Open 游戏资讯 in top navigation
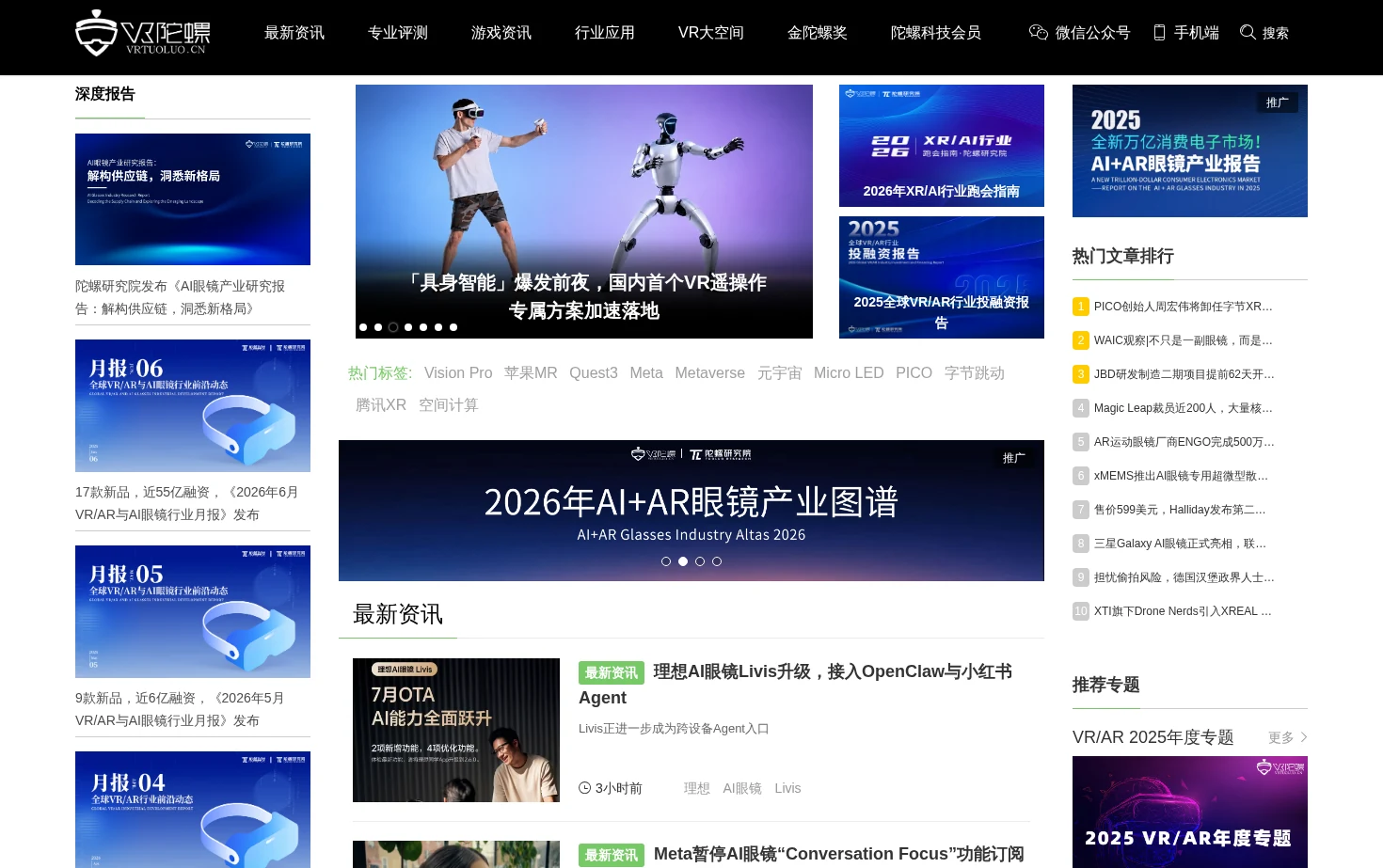The image size is (1383, 868). pyautogui.click(x=501, y=33)
